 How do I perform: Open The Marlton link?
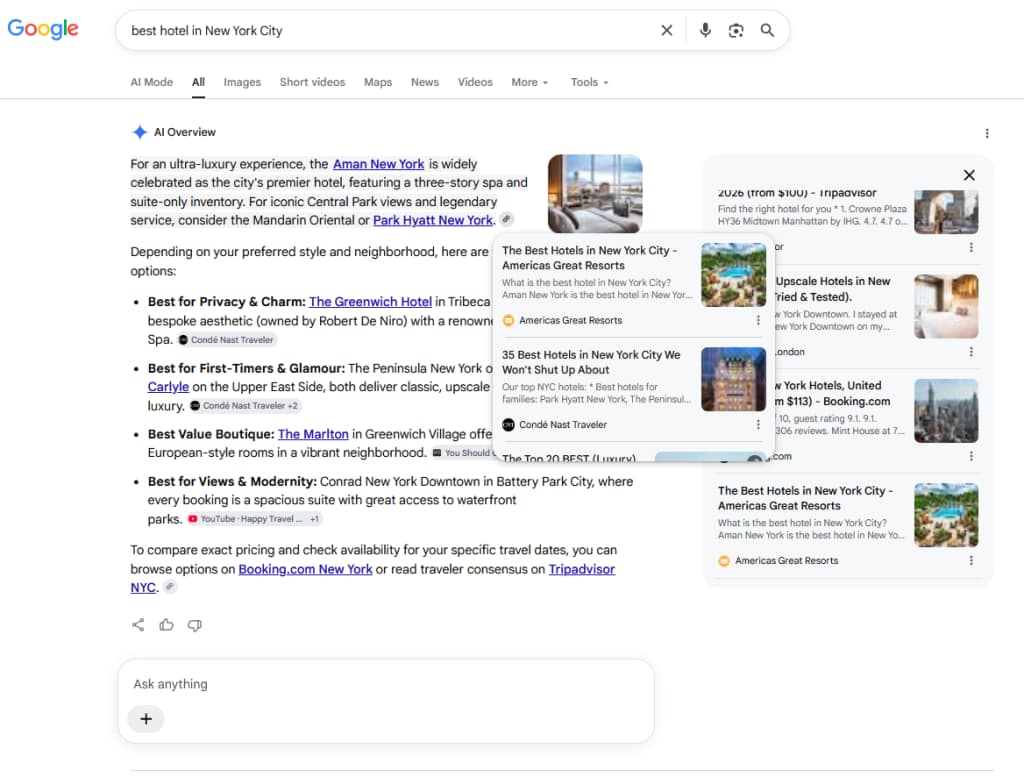(313, 434)
